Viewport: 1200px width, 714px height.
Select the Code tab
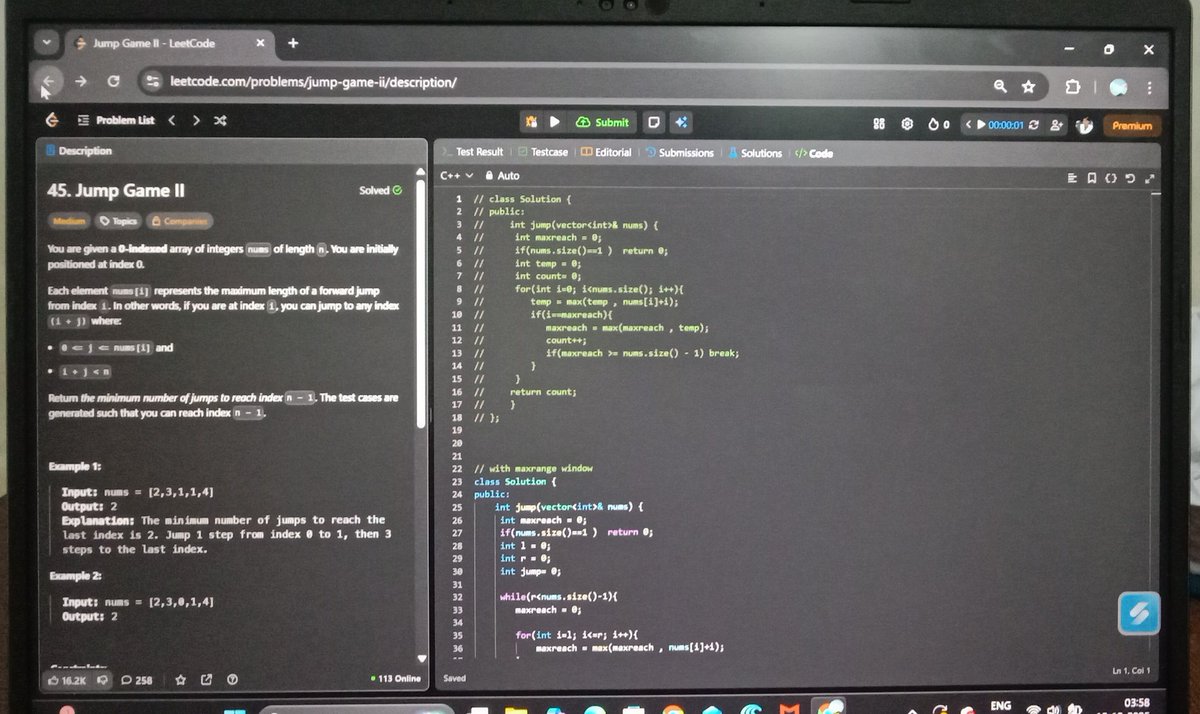814,153
